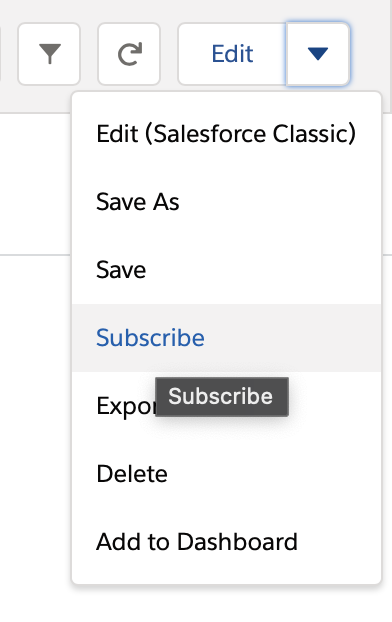The image size is (392, 622).
Task: Choose Edit (Salesforce Classic) menu entry
Action: 226,134
